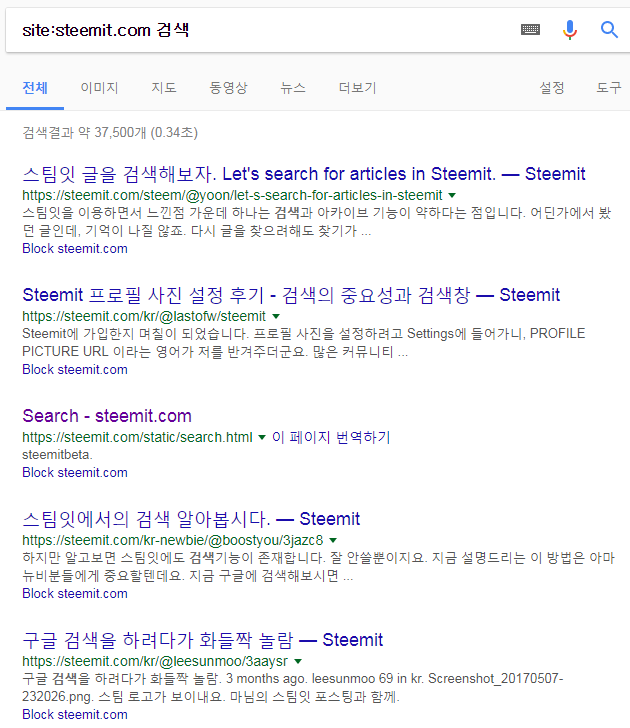Switch to the 지도 tab
The height and width of the screenshot is (728, 630).
tap(164, 88)
